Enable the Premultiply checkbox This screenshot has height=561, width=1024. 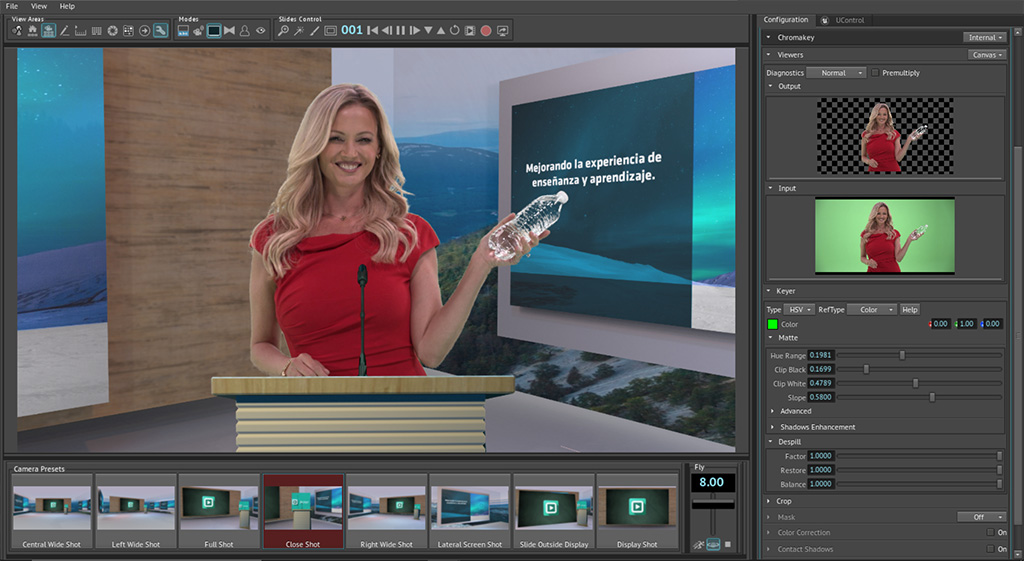tap(875, 73)
